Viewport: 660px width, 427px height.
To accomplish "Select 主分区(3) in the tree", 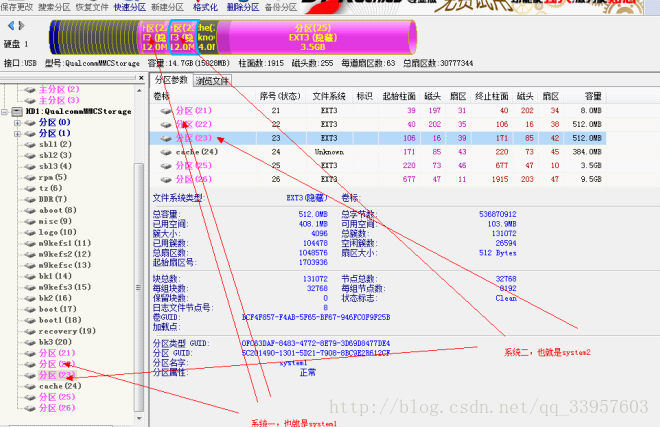I will click(59, 100).
